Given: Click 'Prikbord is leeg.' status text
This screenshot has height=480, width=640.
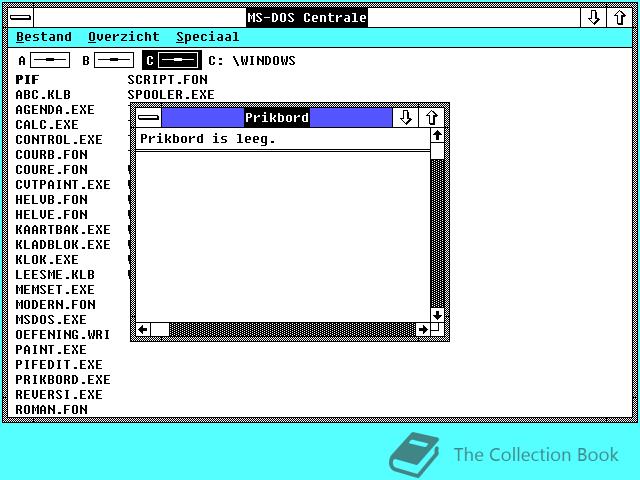Looking at the screenshot, I should tap(207, 139).
